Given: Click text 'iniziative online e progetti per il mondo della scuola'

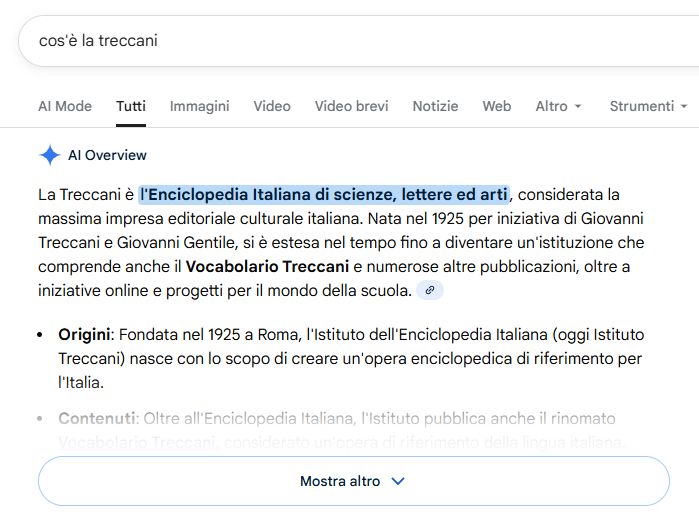Looking at the screenshot, I should click(225, 291).
